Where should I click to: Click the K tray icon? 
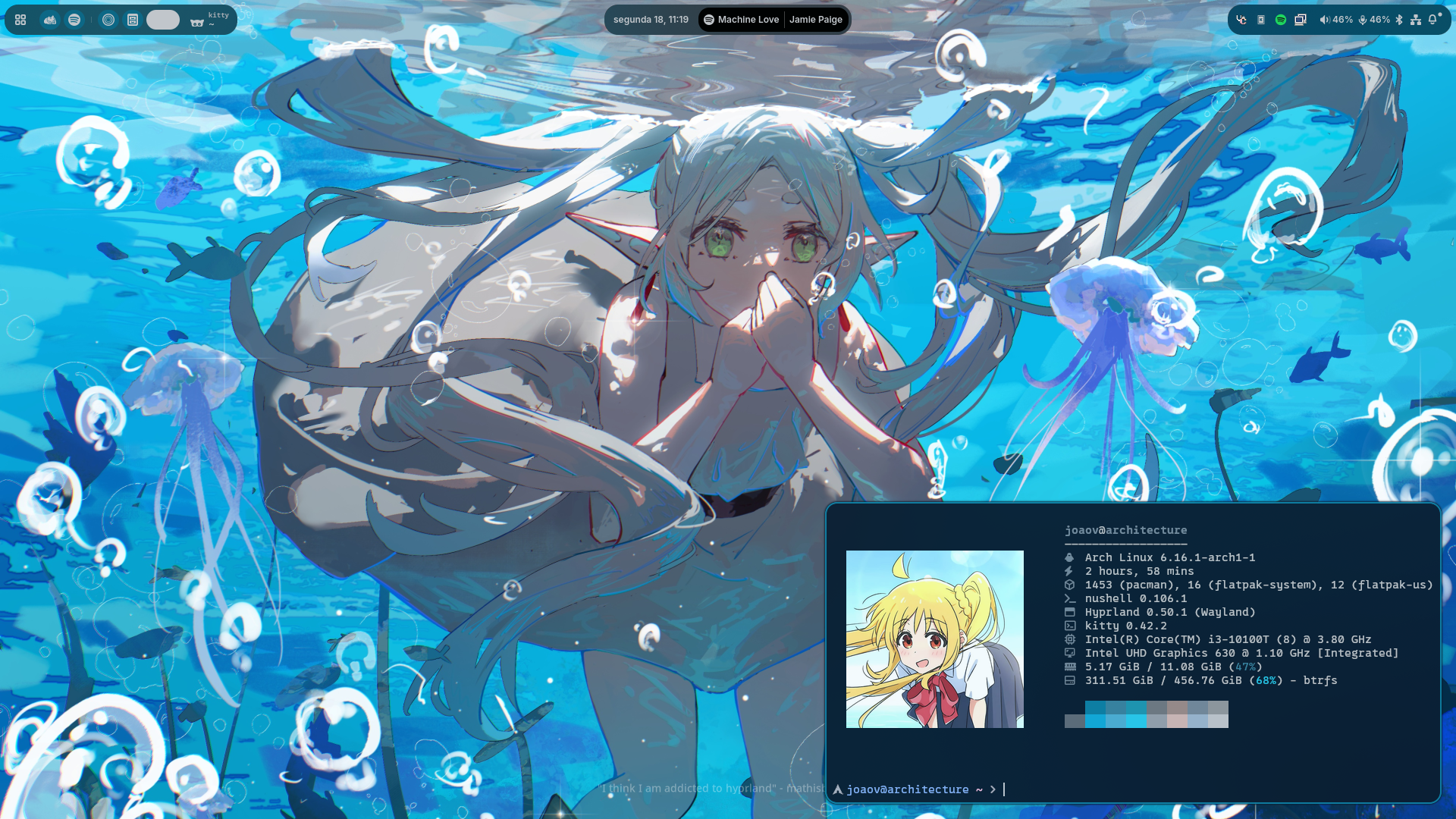click(1261, 20)
